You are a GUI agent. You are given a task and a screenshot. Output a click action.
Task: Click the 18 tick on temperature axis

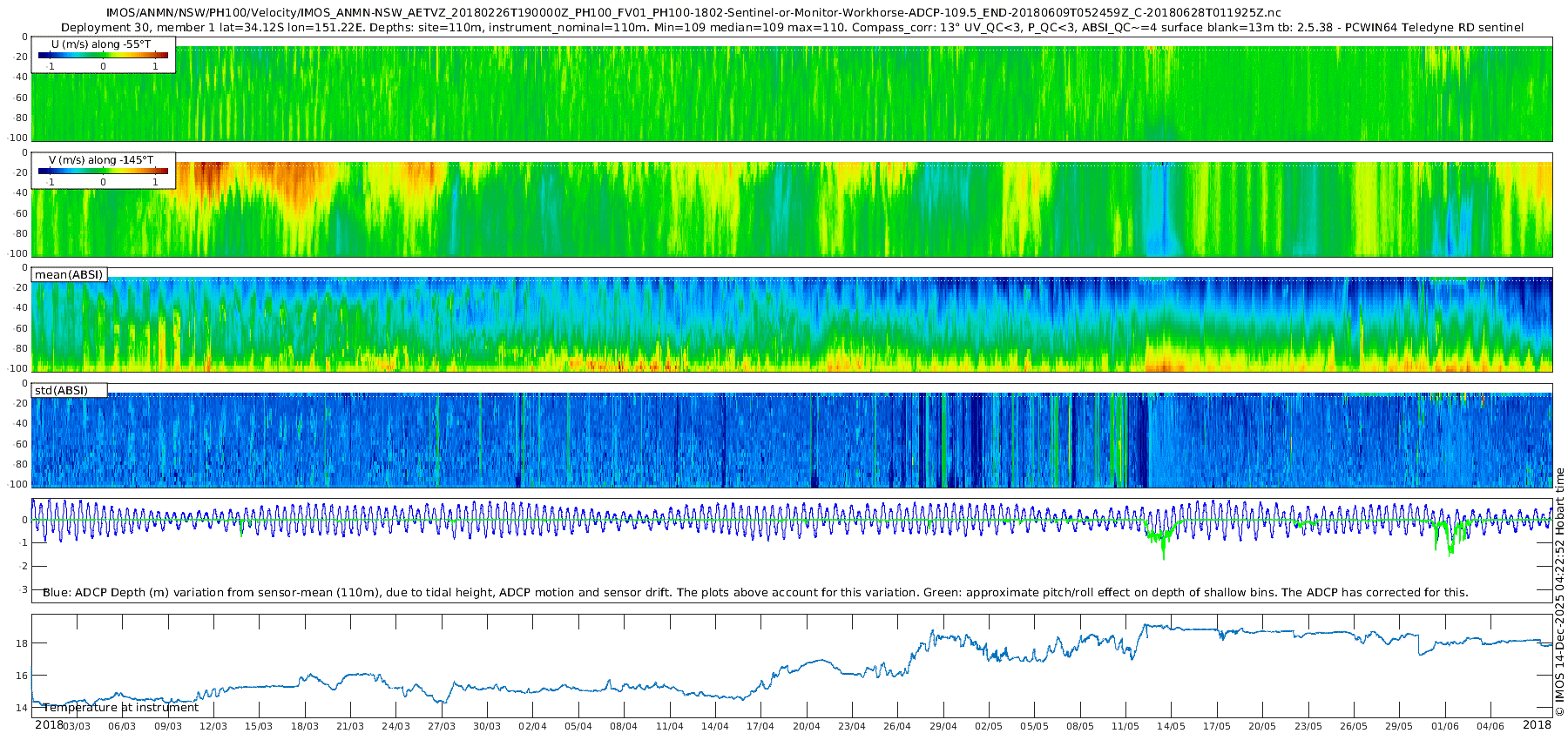pos(22,643)
